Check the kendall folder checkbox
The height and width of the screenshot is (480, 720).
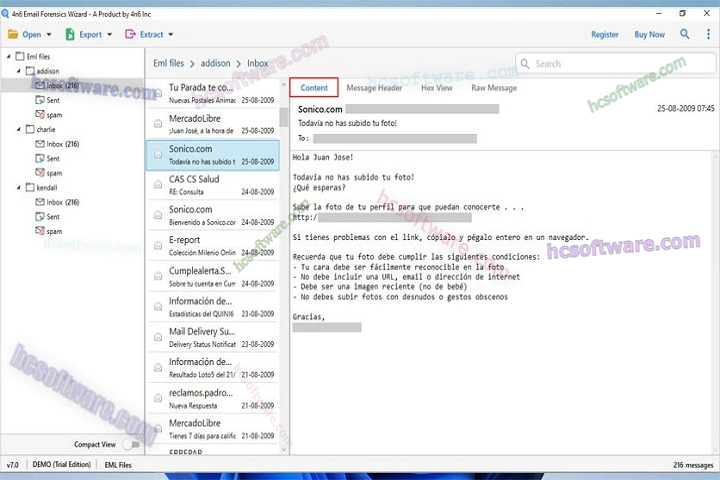coord(30,187)
